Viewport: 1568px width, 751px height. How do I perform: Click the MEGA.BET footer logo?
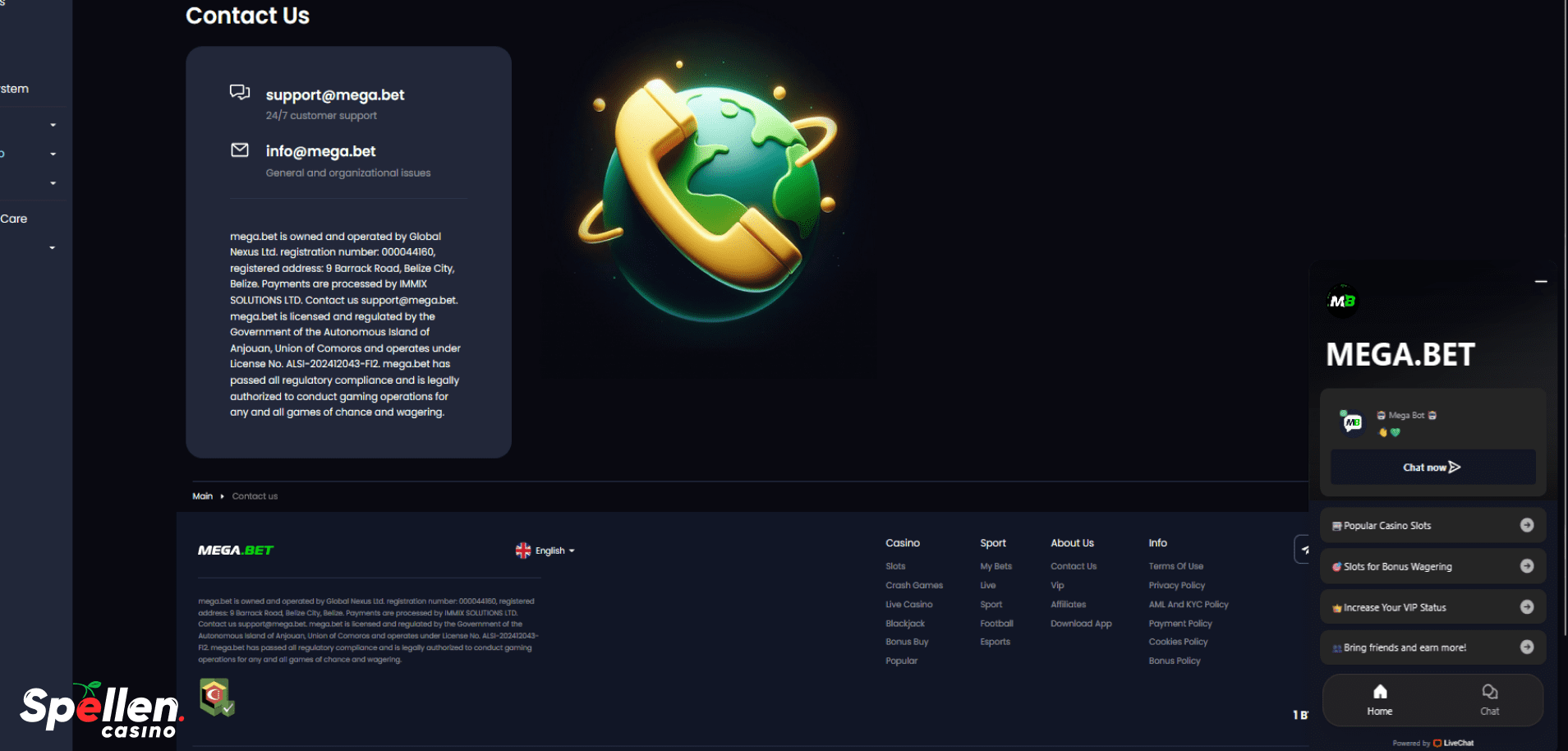[x=236, y=551]
